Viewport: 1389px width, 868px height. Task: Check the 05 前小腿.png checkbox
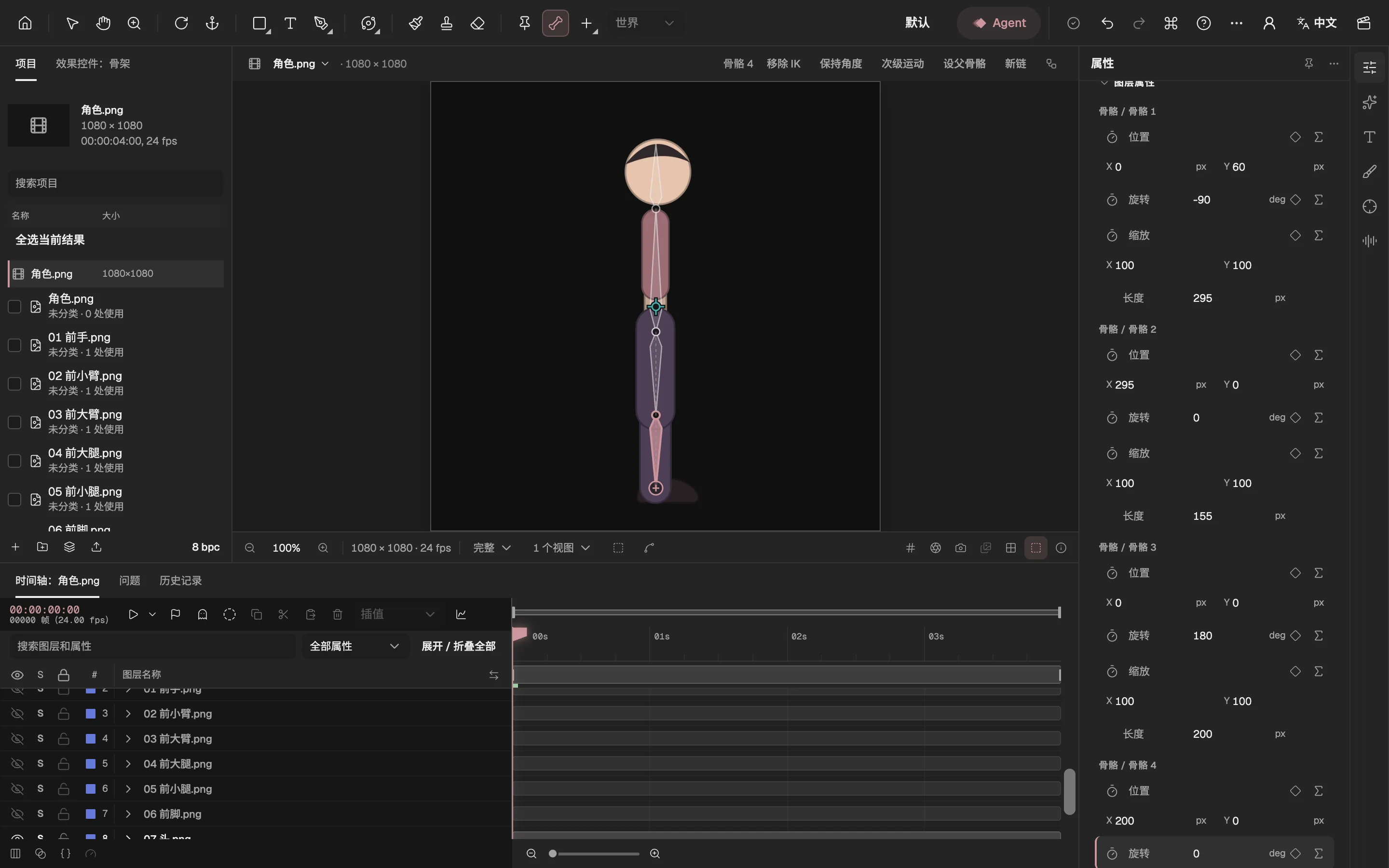click(14, 500)
